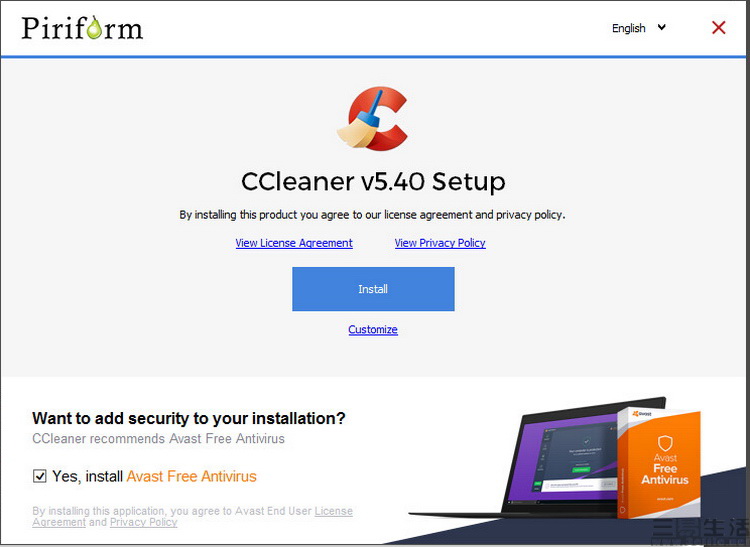
Task: Click the Avast Free Antivirus box image
Action: pyautogui.click(x=659, y=463)
